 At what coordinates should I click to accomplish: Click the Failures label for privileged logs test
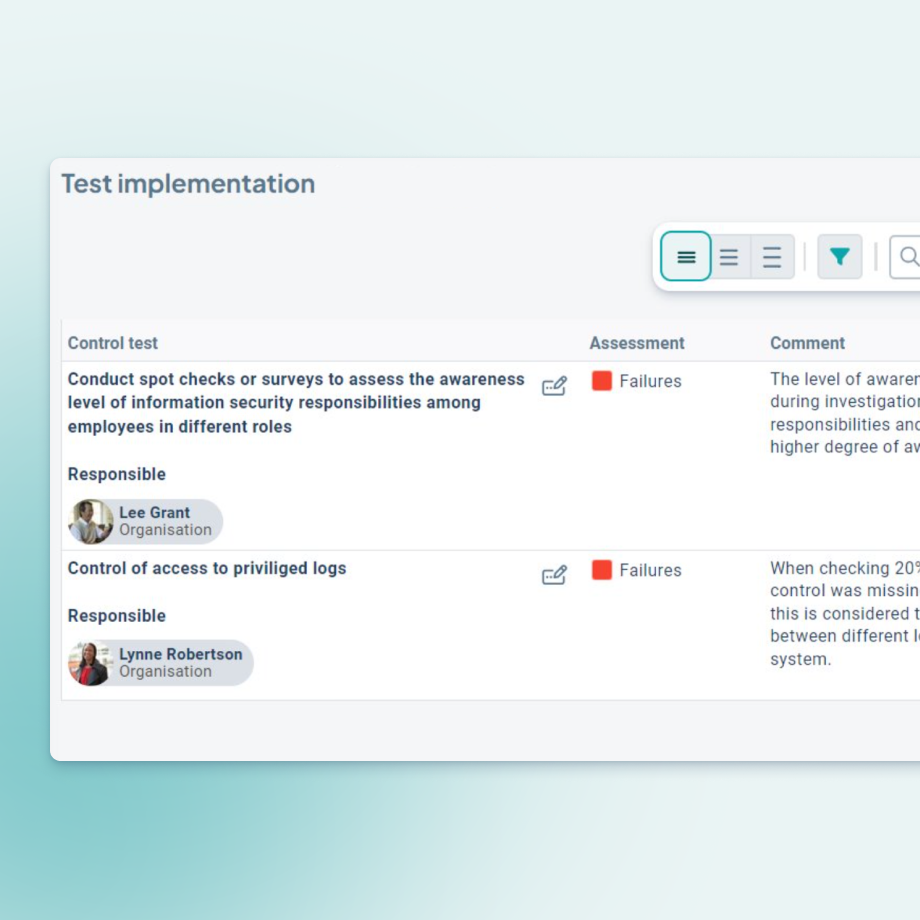(650, 570)
